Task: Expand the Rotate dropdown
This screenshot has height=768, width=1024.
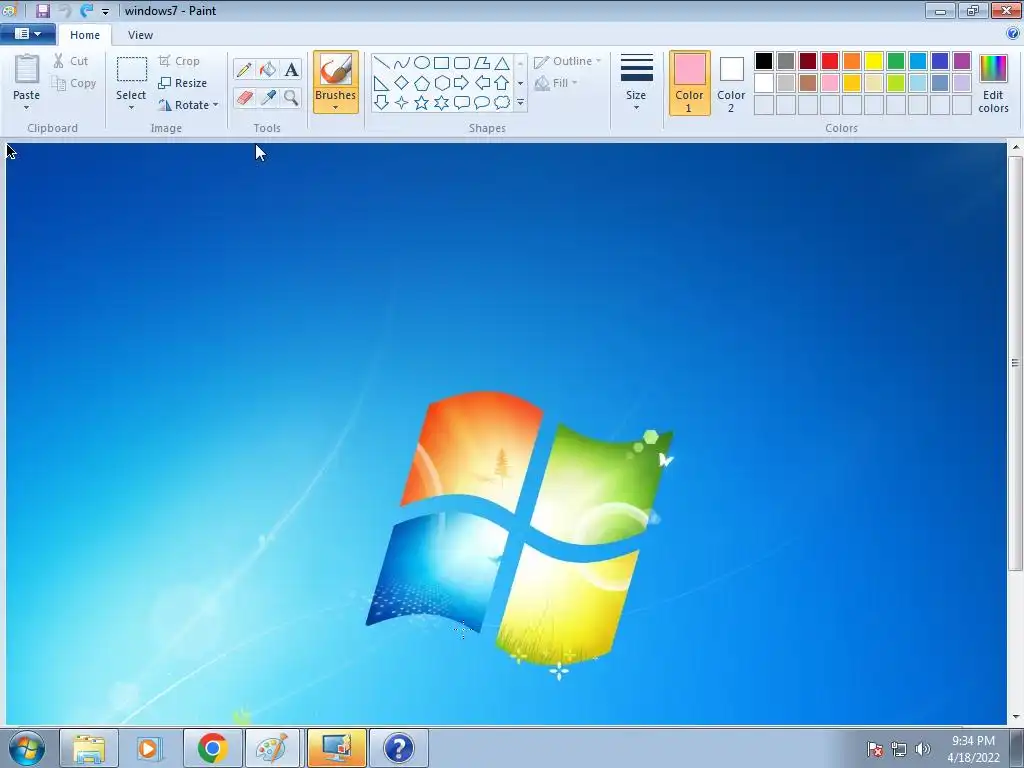Action: point(216,105)
